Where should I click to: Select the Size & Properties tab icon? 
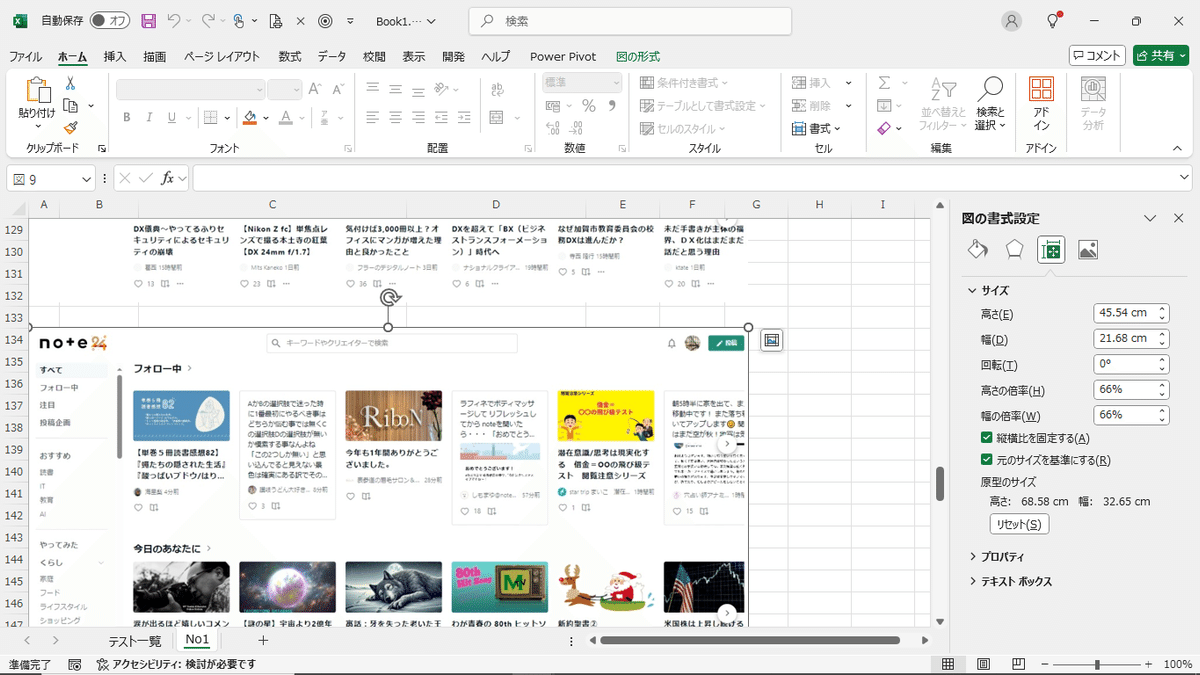(x=1051, y=249)
